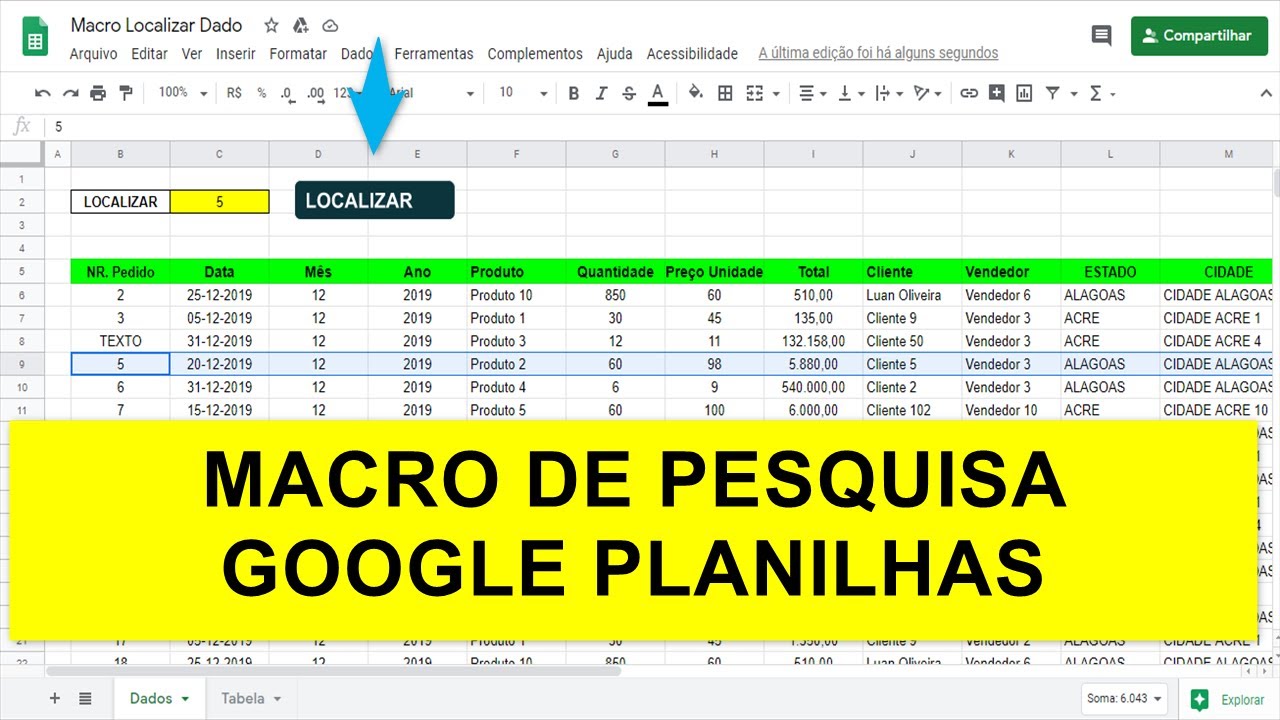Image resolution: width=1280 pixels, height=720 pixels.
Task: Decrease decimal places
Action: (x=287, y=93)
